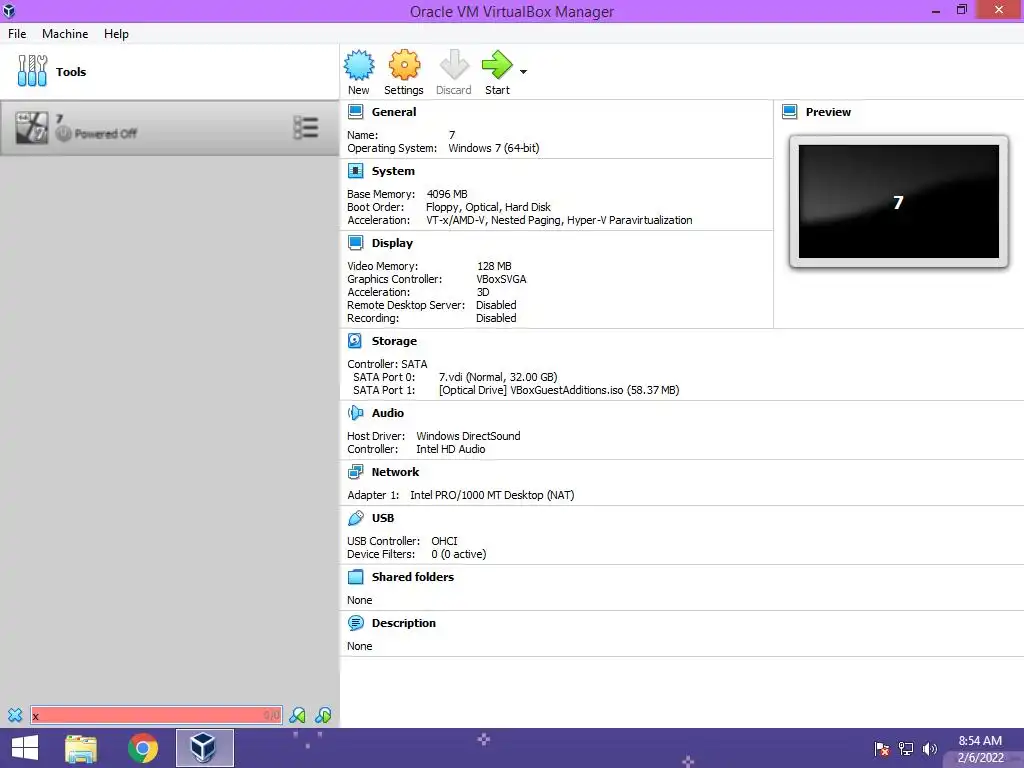Click the General section icon
The image size is (1024, 768).
point(355,112)
